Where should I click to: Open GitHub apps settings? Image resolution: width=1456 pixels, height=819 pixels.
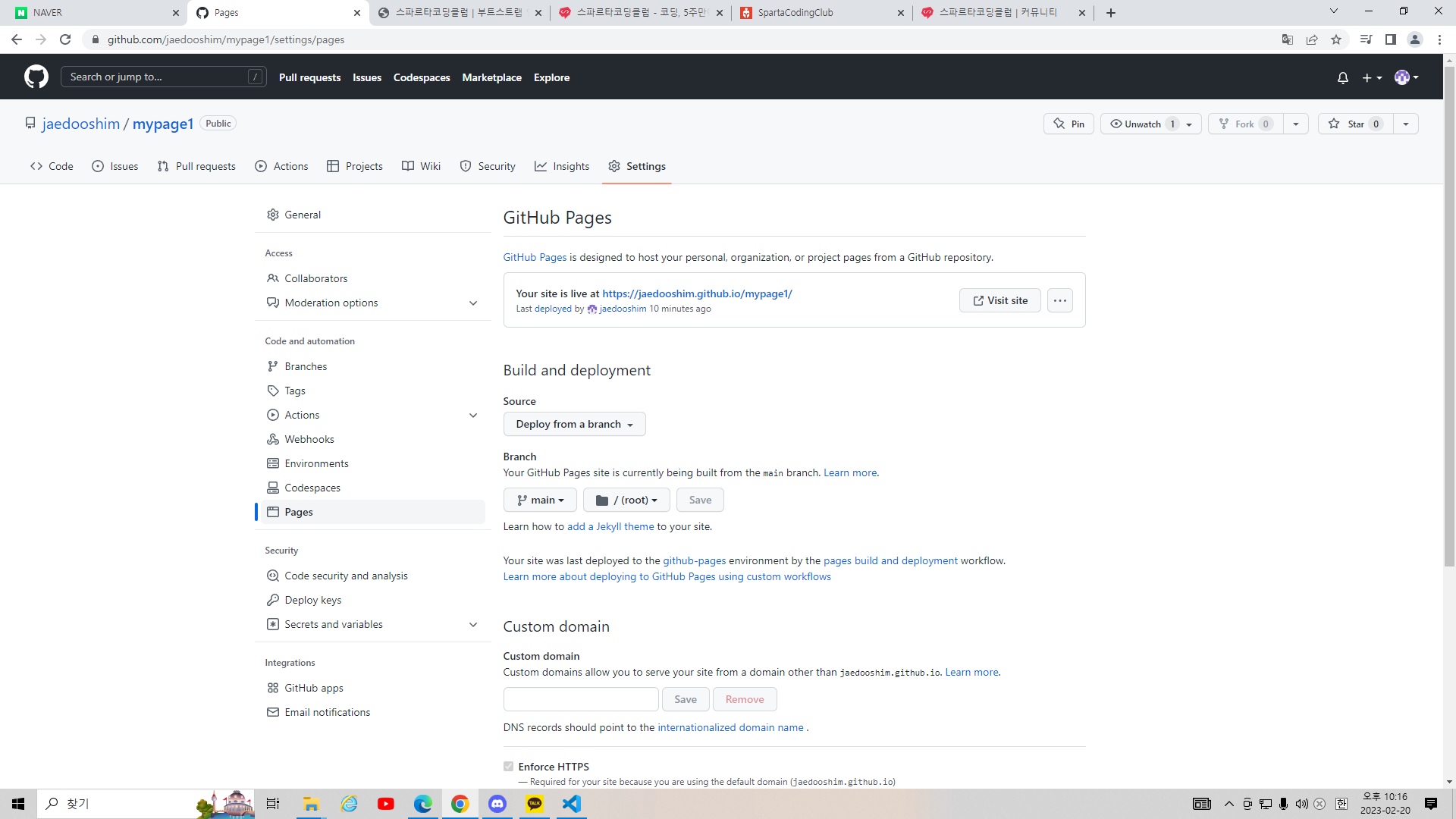pos(372,688)
